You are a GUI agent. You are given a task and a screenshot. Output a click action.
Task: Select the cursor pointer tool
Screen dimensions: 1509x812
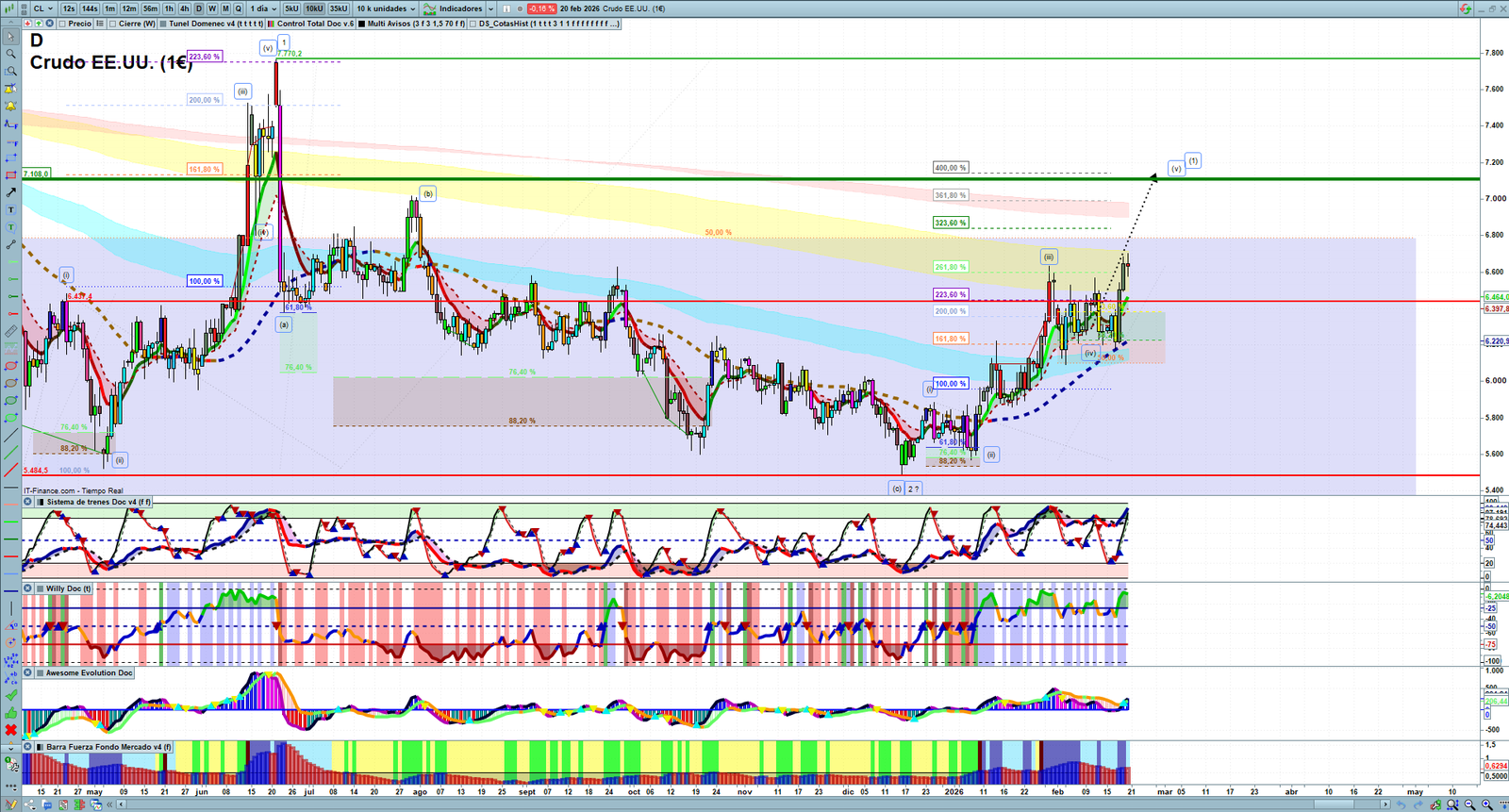click(x=11, y=37)
